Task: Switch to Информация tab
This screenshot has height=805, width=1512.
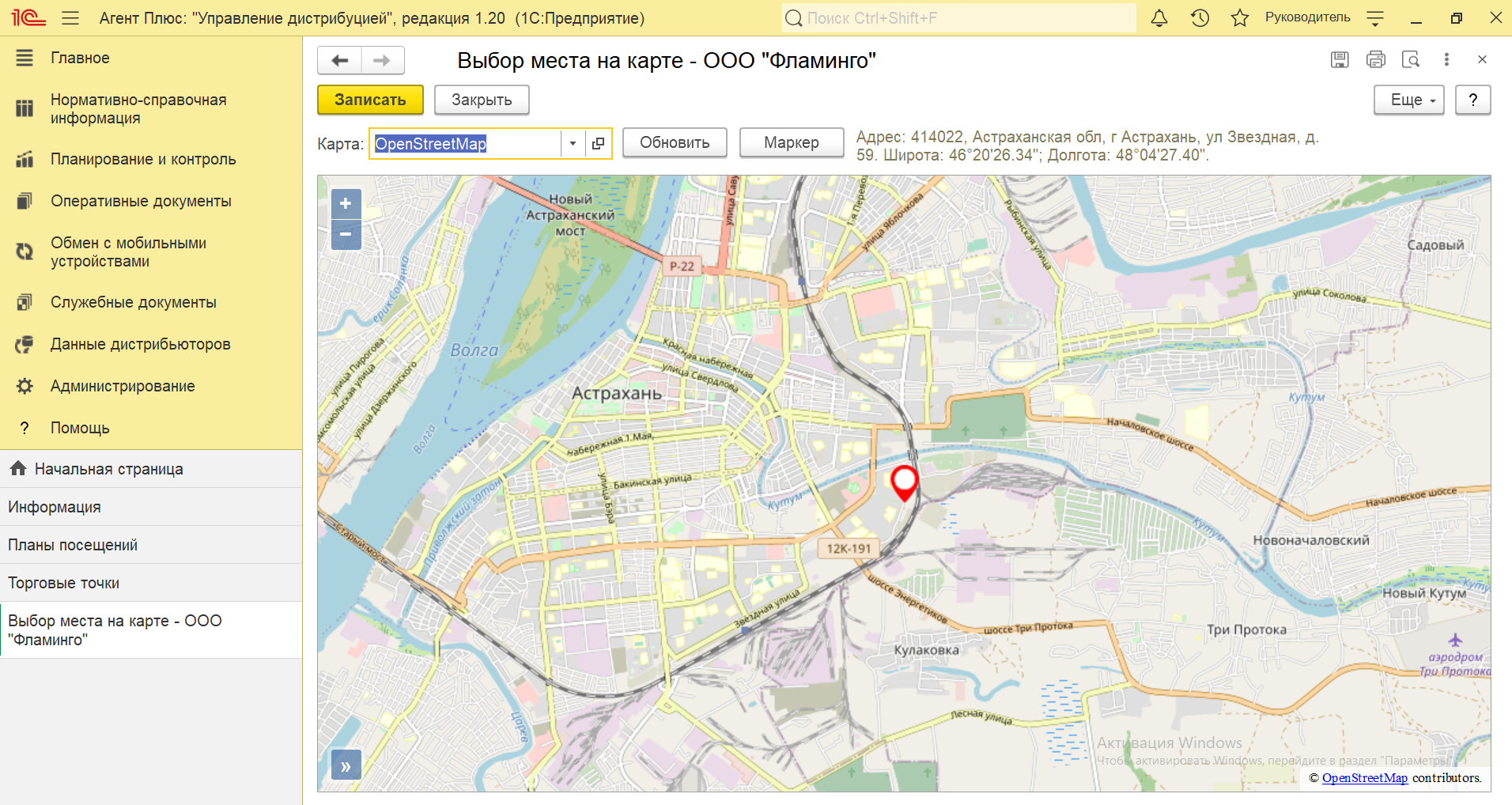Action: pyautogui.click(x=151, y=507)
